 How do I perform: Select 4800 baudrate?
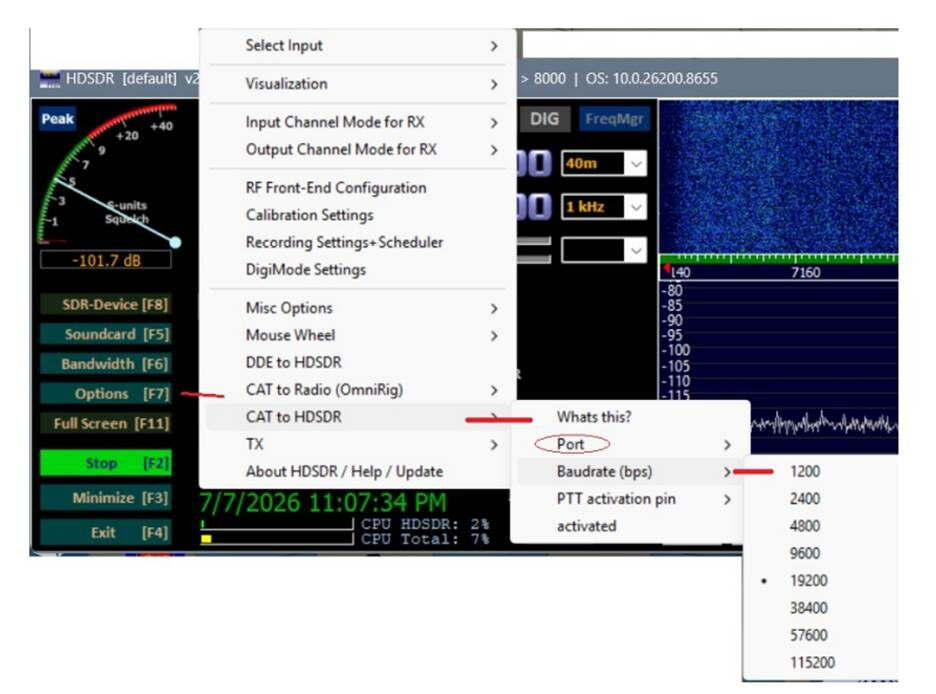tap(821, 526)
